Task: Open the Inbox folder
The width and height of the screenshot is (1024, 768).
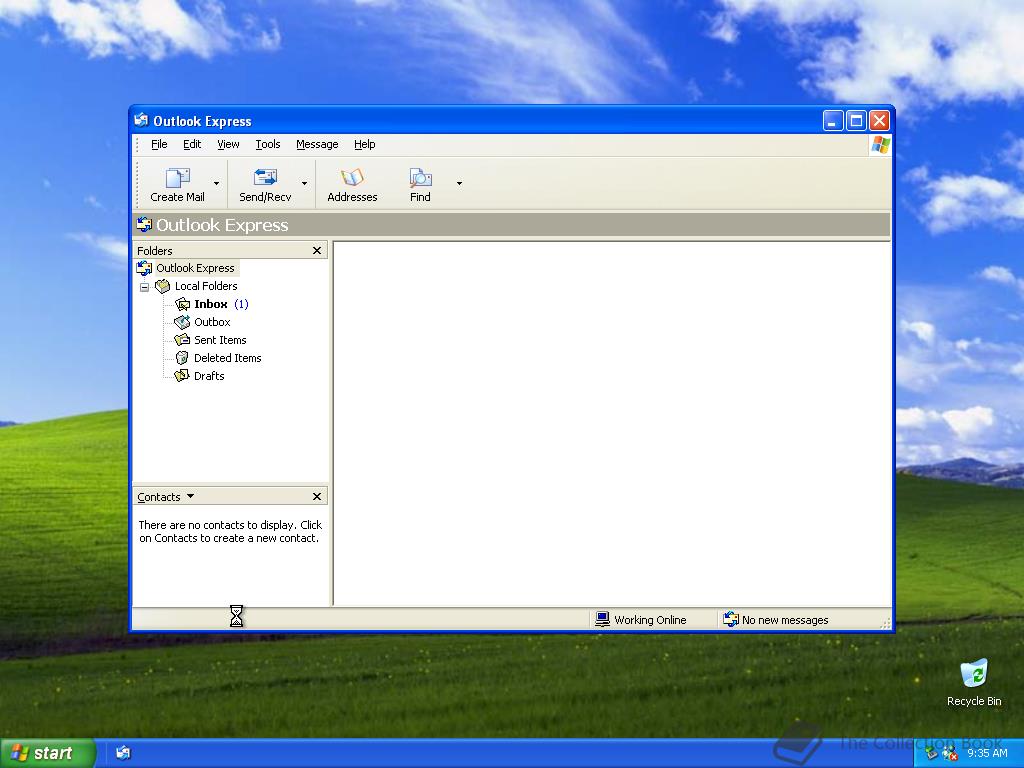Action: coord(210,304)
